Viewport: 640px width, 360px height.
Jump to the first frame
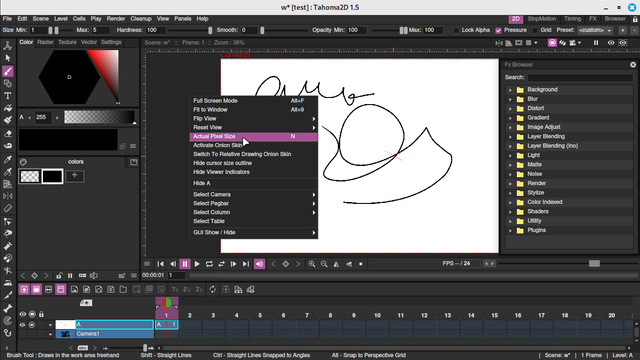(160, 264)
